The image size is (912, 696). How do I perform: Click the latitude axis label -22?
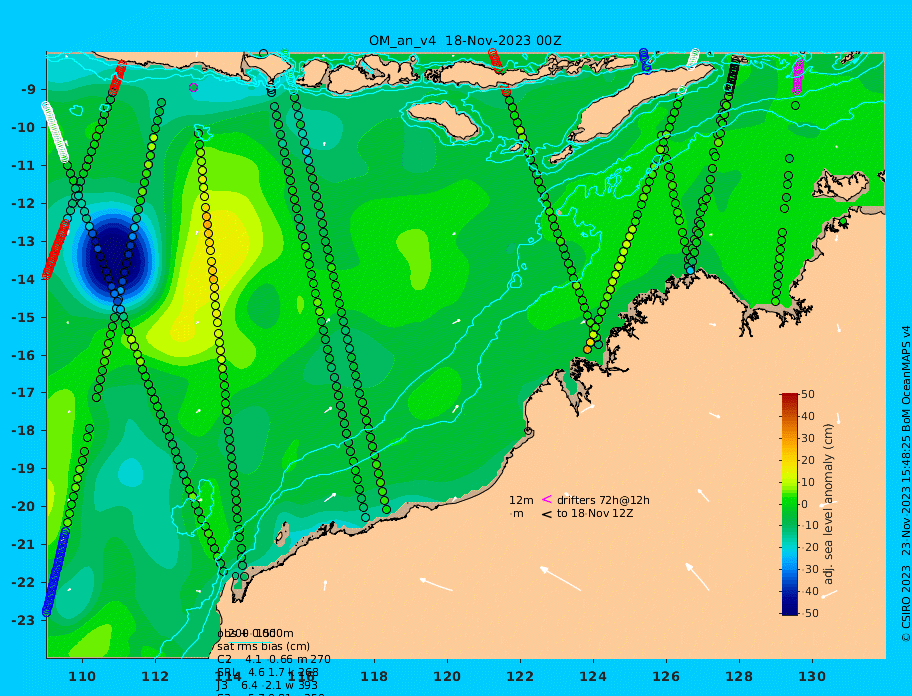coord(23,583)
